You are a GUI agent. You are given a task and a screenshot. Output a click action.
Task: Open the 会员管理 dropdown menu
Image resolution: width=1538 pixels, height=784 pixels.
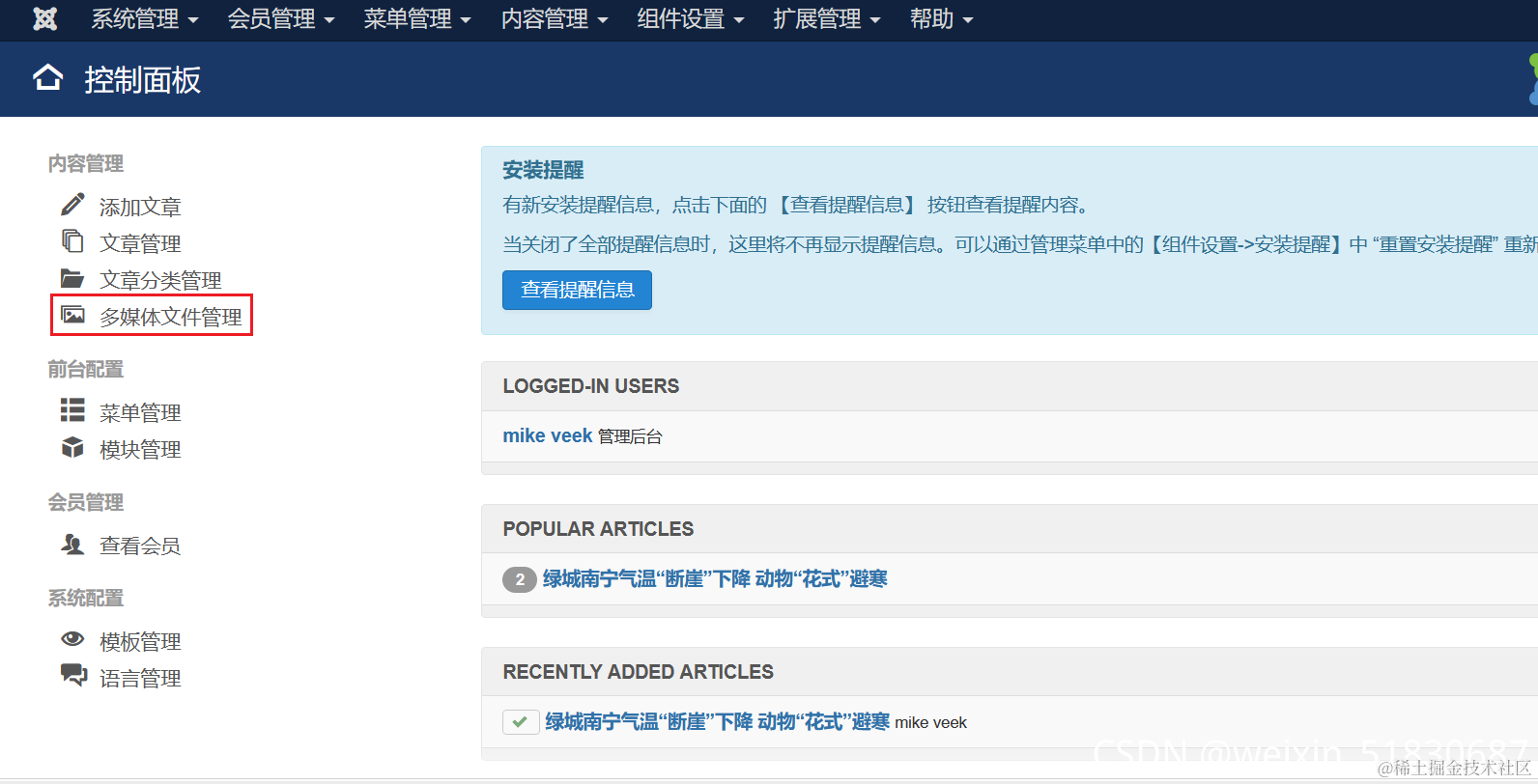click(x=281, y=19)
